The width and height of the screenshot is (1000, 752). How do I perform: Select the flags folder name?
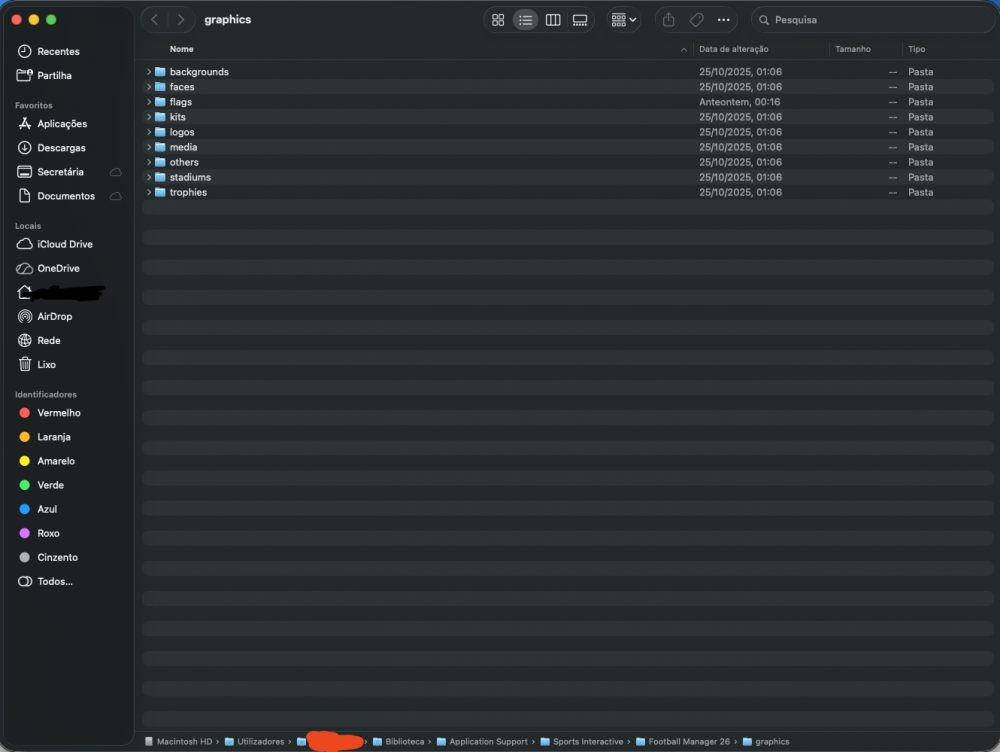click(180, 102)
